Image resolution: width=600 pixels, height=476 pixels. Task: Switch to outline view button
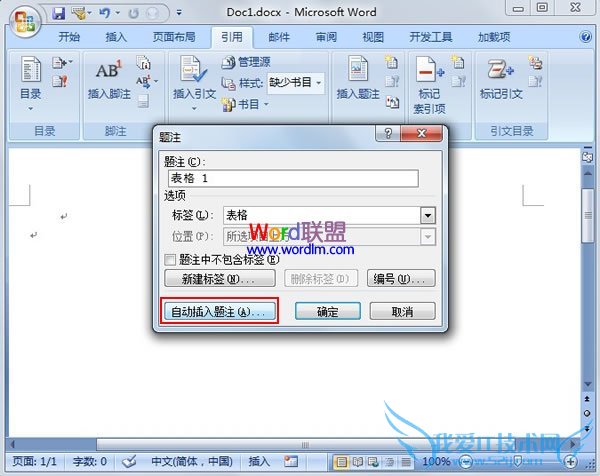[x=390, y=462]
